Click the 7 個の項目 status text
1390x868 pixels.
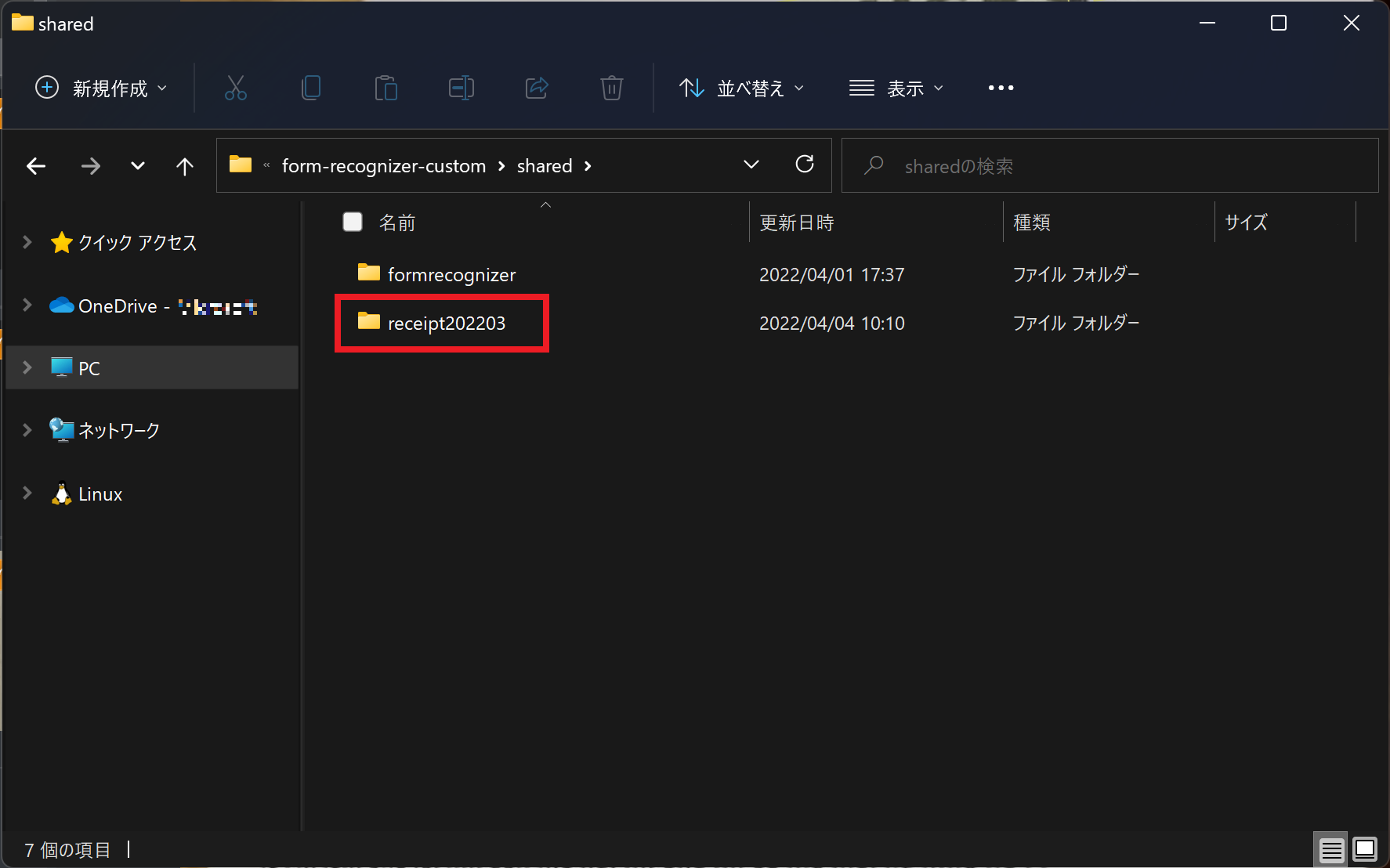(x=67, y=850)
